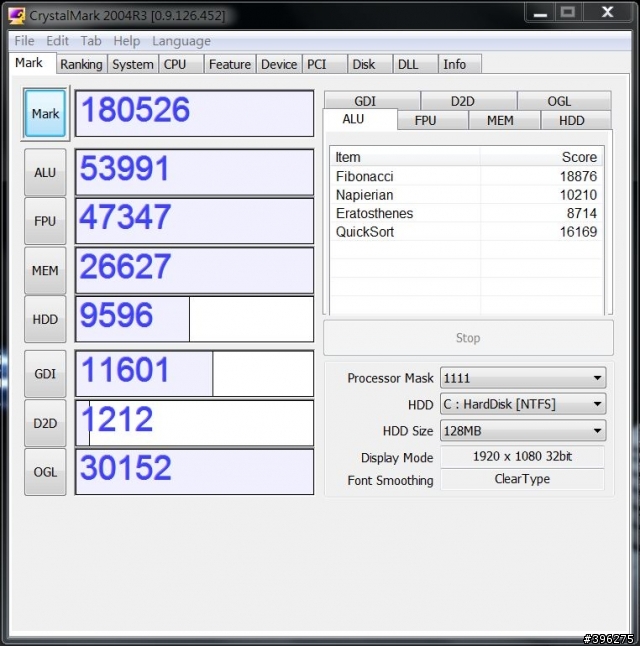The image size is (640, 647).
Task: Click the Display Mode 1920 x 1080 field
Action: (522, 457)
